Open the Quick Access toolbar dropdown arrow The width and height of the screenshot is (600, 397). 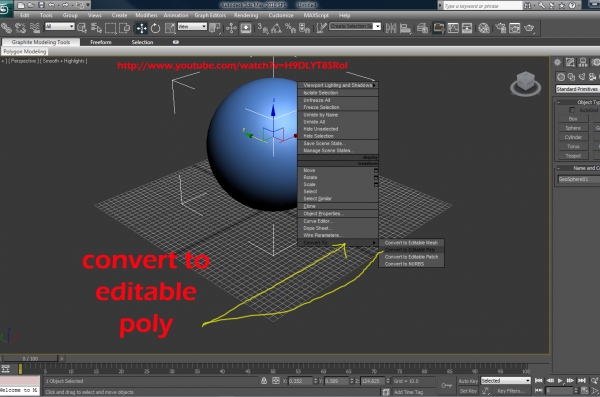(x=88, y=5)
